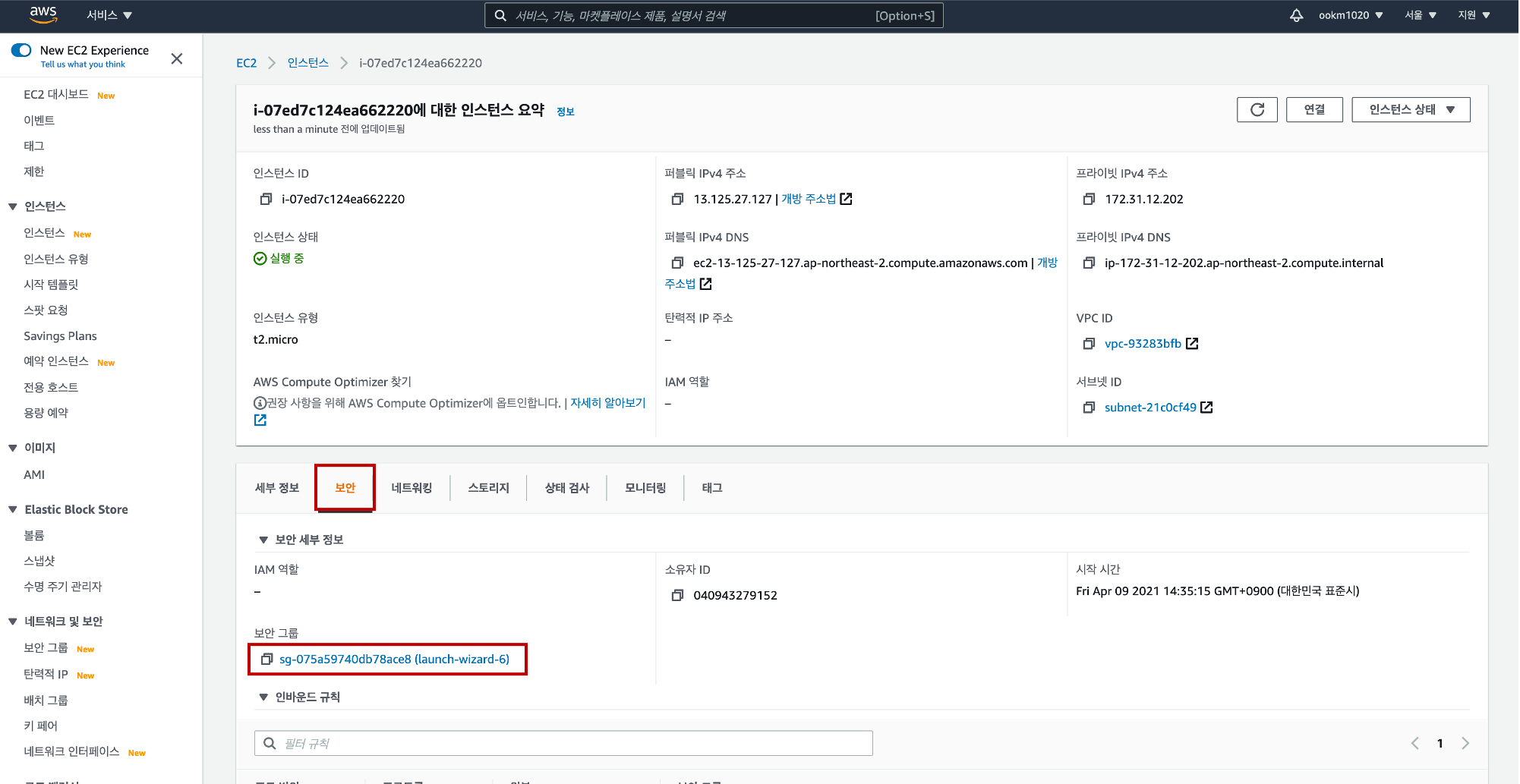Open AMI in sidebar

34,474
